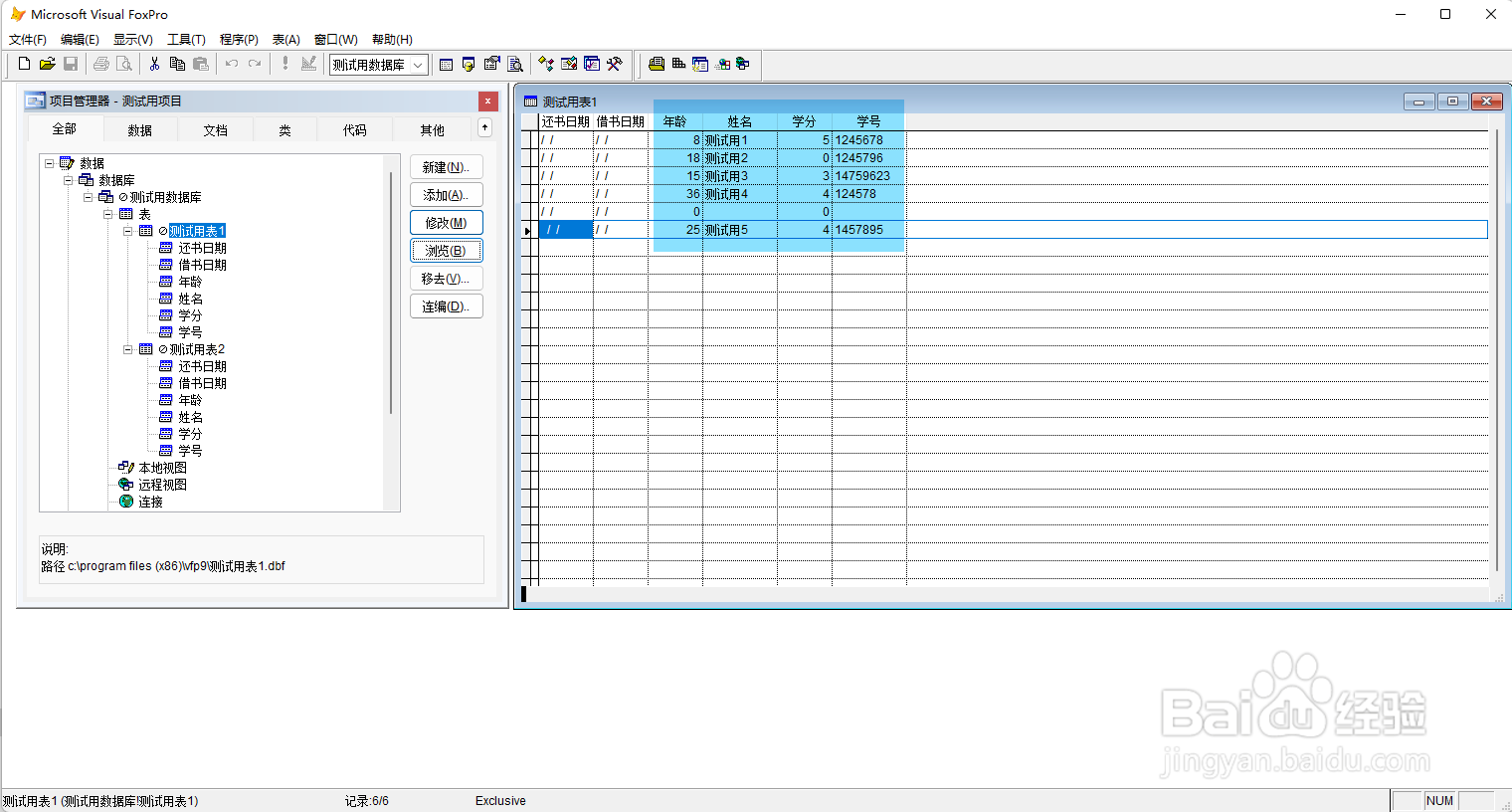
Task: Click the New file toolbar icon
Action: (x=25, y=64)
